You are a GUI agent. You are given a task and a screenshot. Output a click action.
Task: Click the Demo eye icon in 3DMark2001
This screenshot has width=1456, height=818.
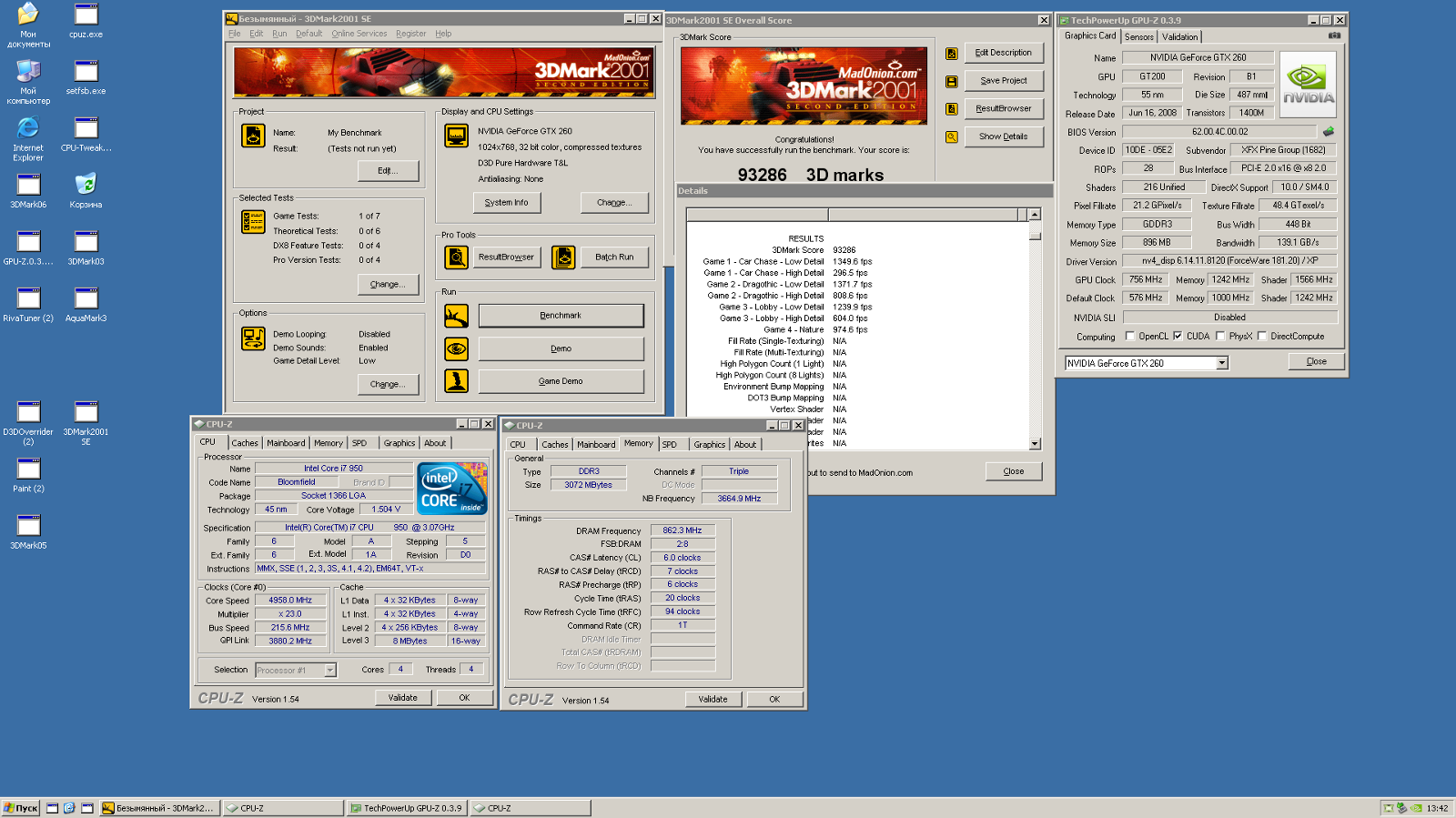point(456,348)
